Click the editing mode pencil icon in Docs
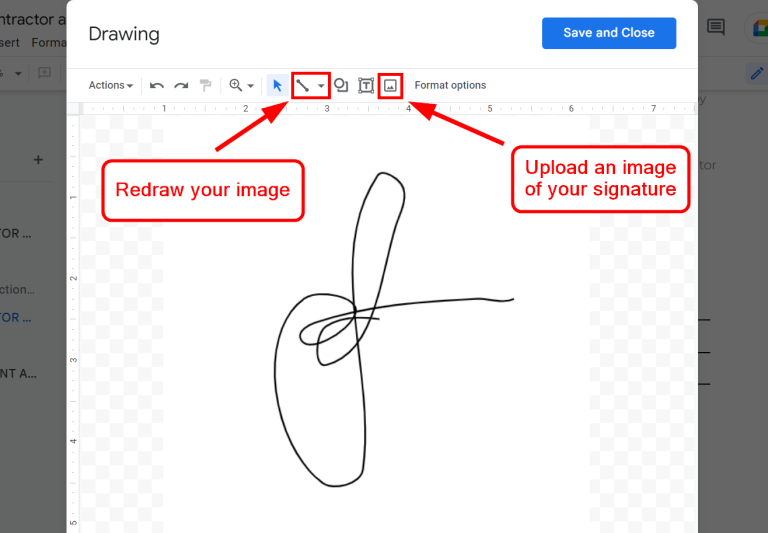 click(x=757, y=73)
